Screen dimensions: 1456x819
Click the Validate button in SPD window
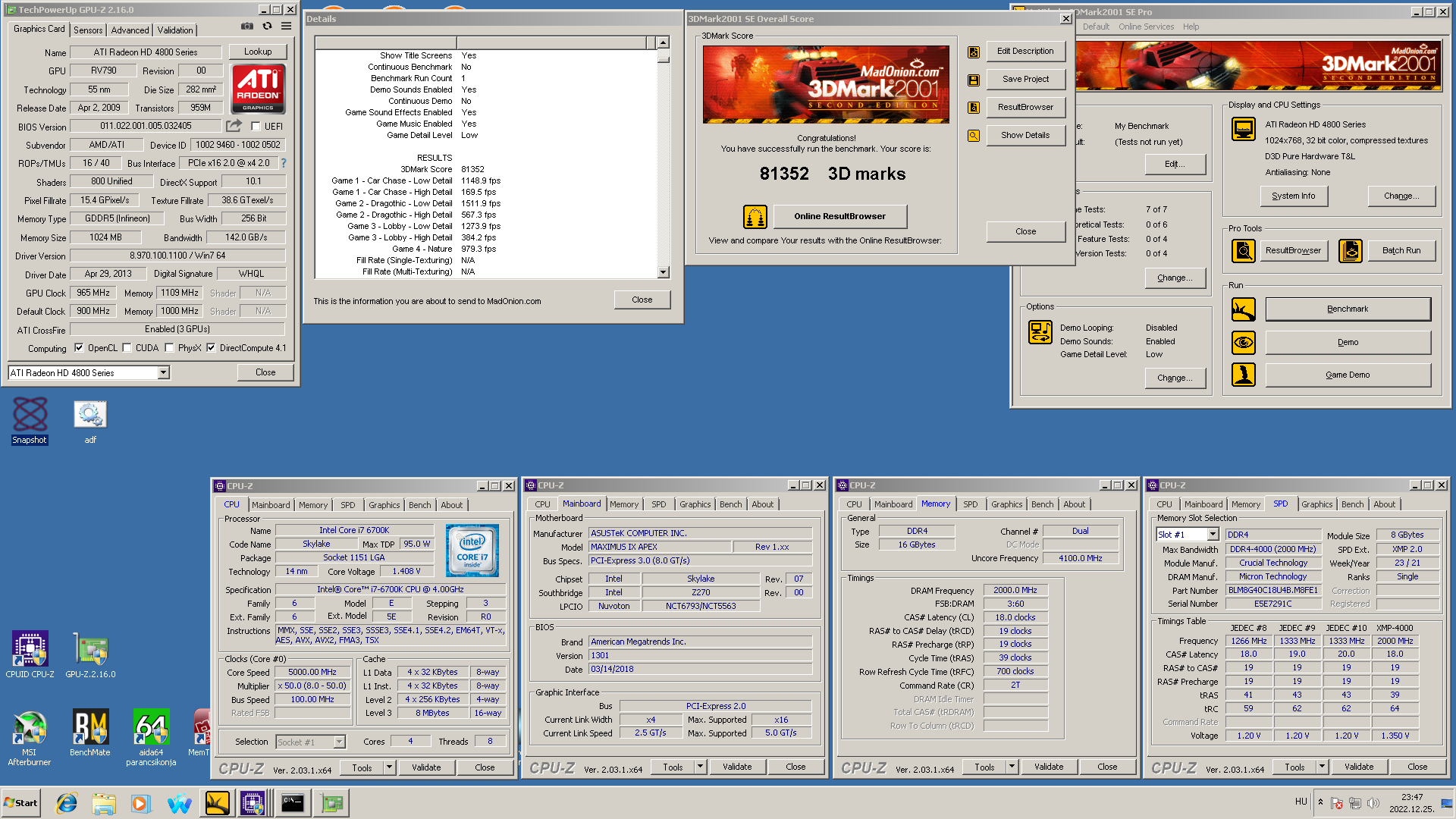click(1359, 767)
